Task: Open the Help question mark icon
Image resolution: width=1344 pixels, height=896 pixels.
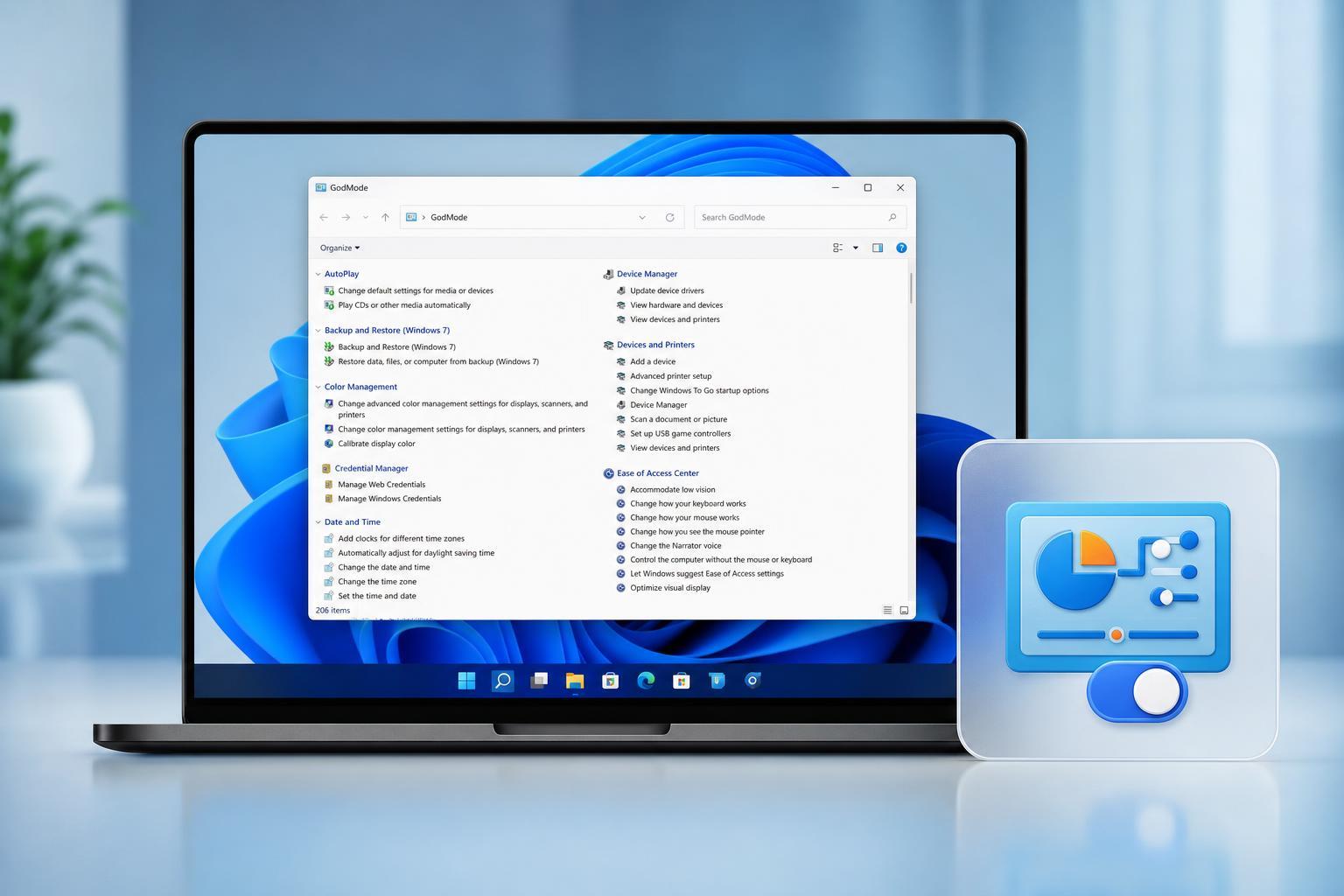Action: (901, 248)
